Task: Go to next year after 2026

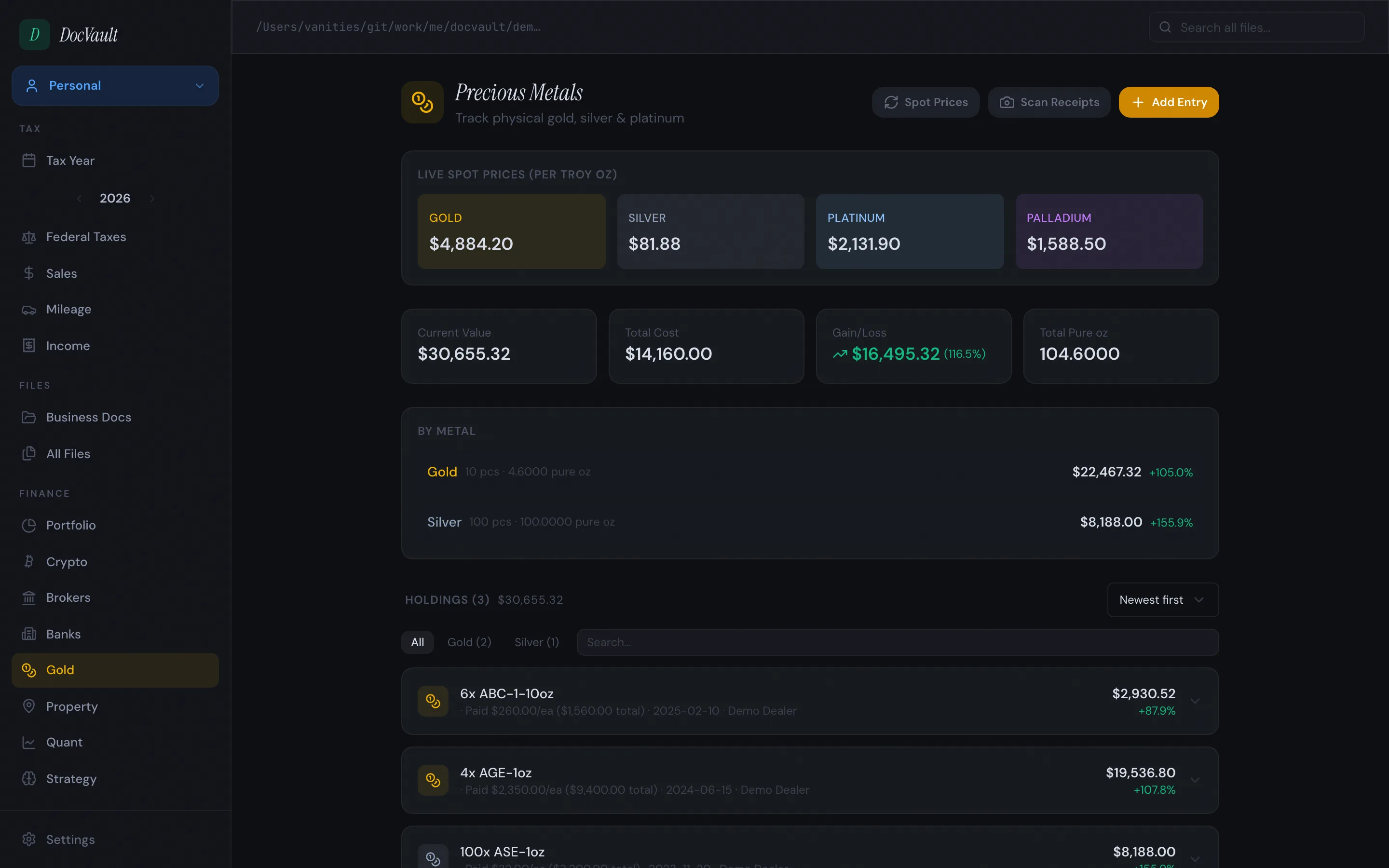Action: tap(152, 198)
